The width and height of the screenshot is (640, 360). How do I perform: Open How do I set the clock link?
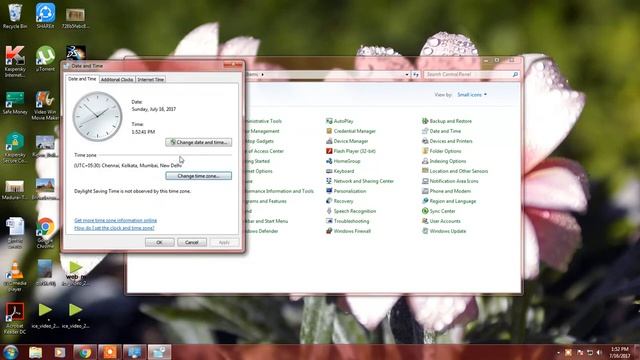point(114,228)
